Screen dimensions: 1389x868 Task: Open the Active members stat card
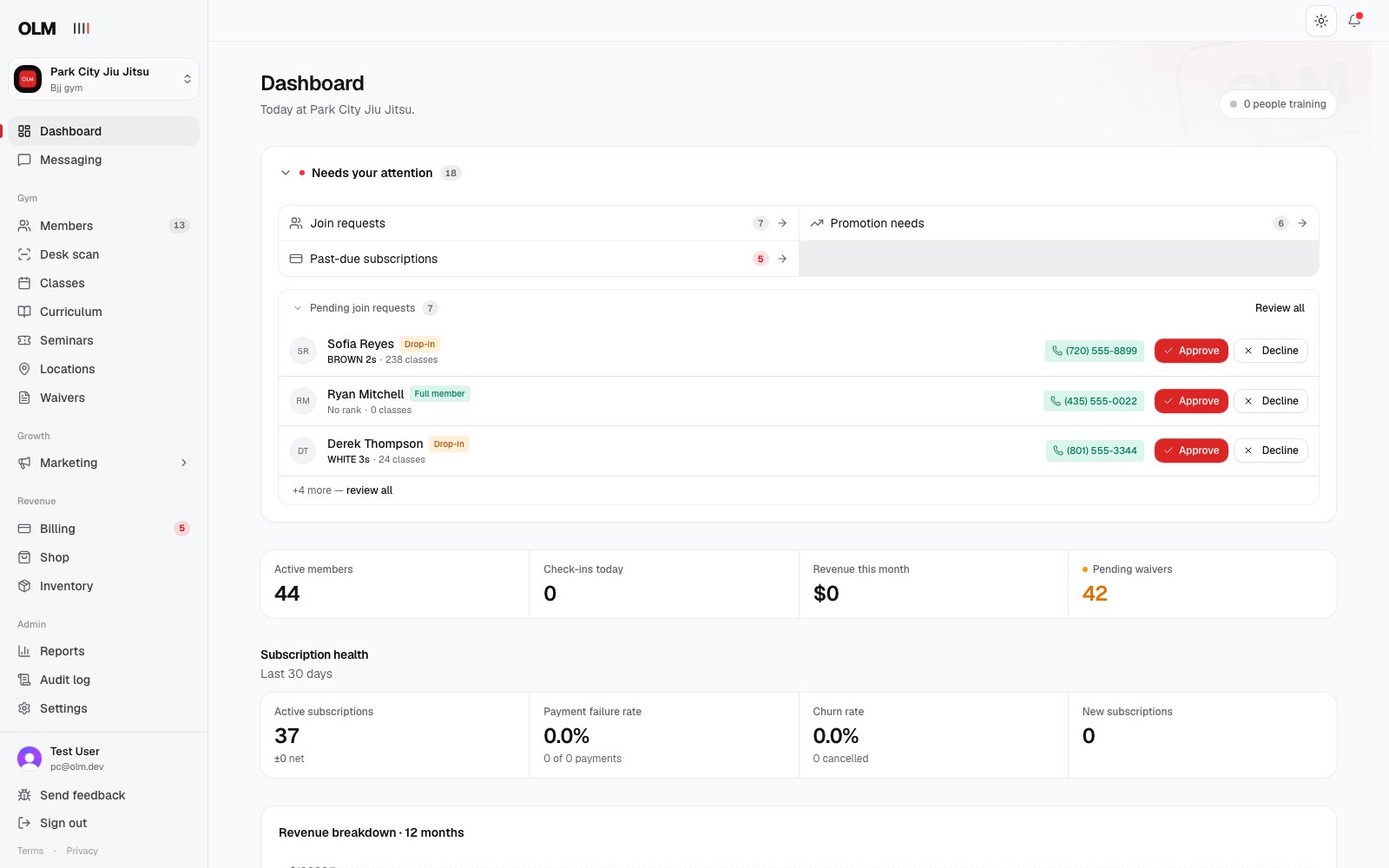click(x=395, y=584)
